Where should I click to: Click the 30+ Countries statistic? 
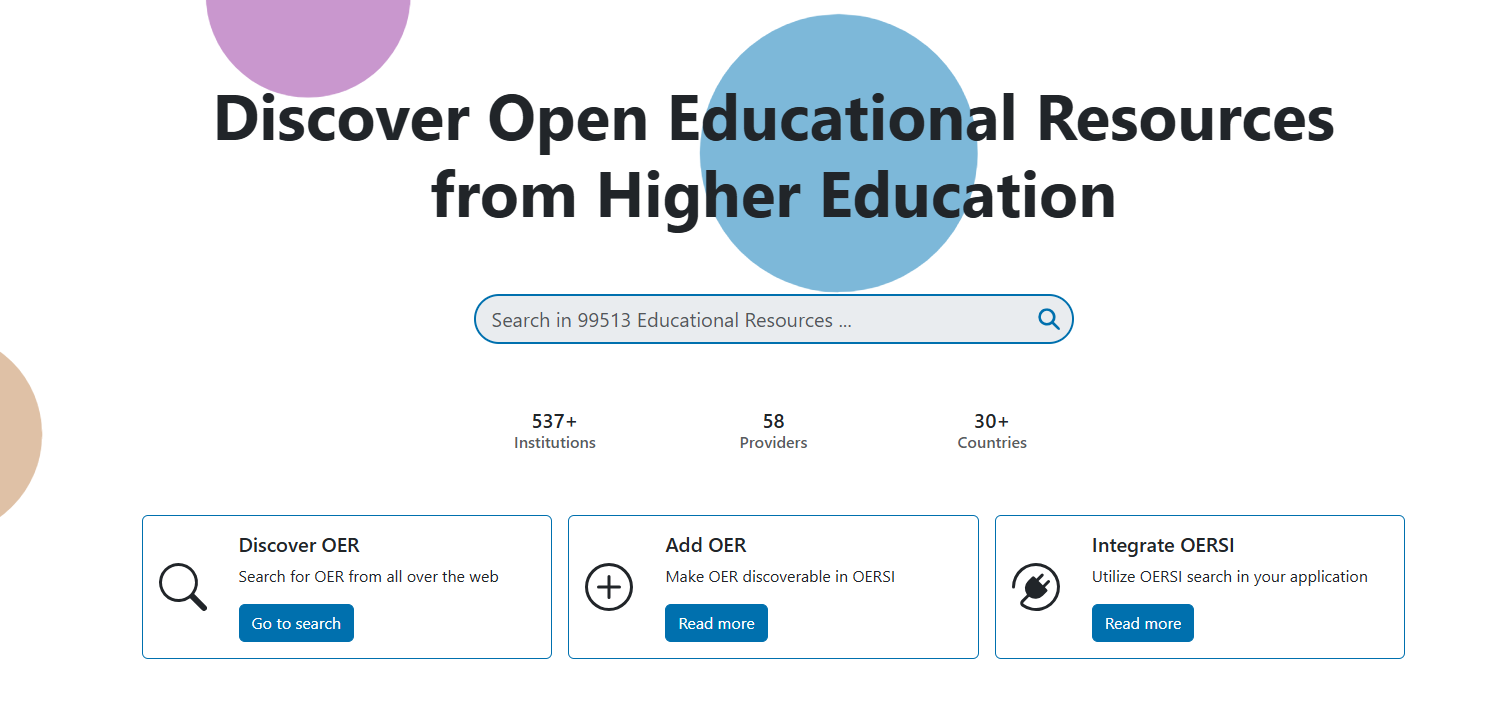coord(991,431)
